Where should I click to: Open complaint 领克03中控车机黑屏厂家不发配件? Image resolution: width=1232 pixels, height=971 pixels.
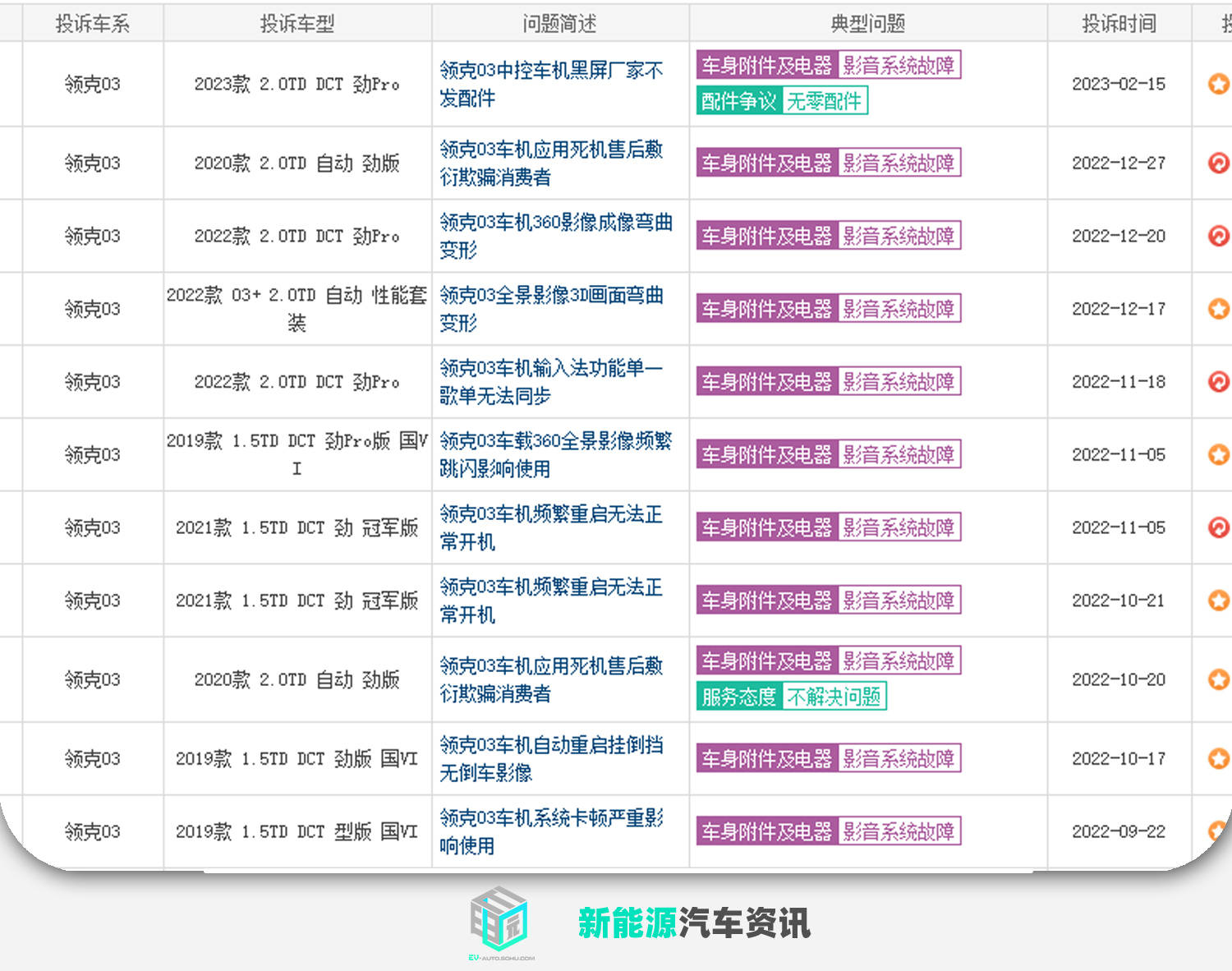pyautogui.click(x=551, y=84)
